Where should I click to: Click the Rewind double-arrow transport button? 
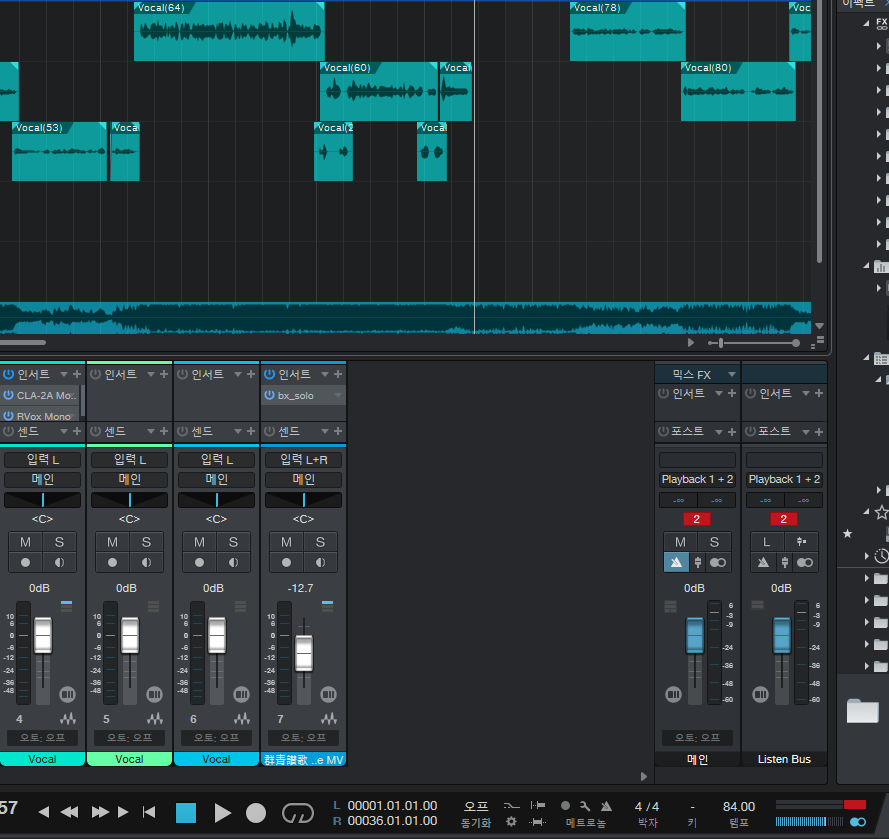tap(69, 812)
